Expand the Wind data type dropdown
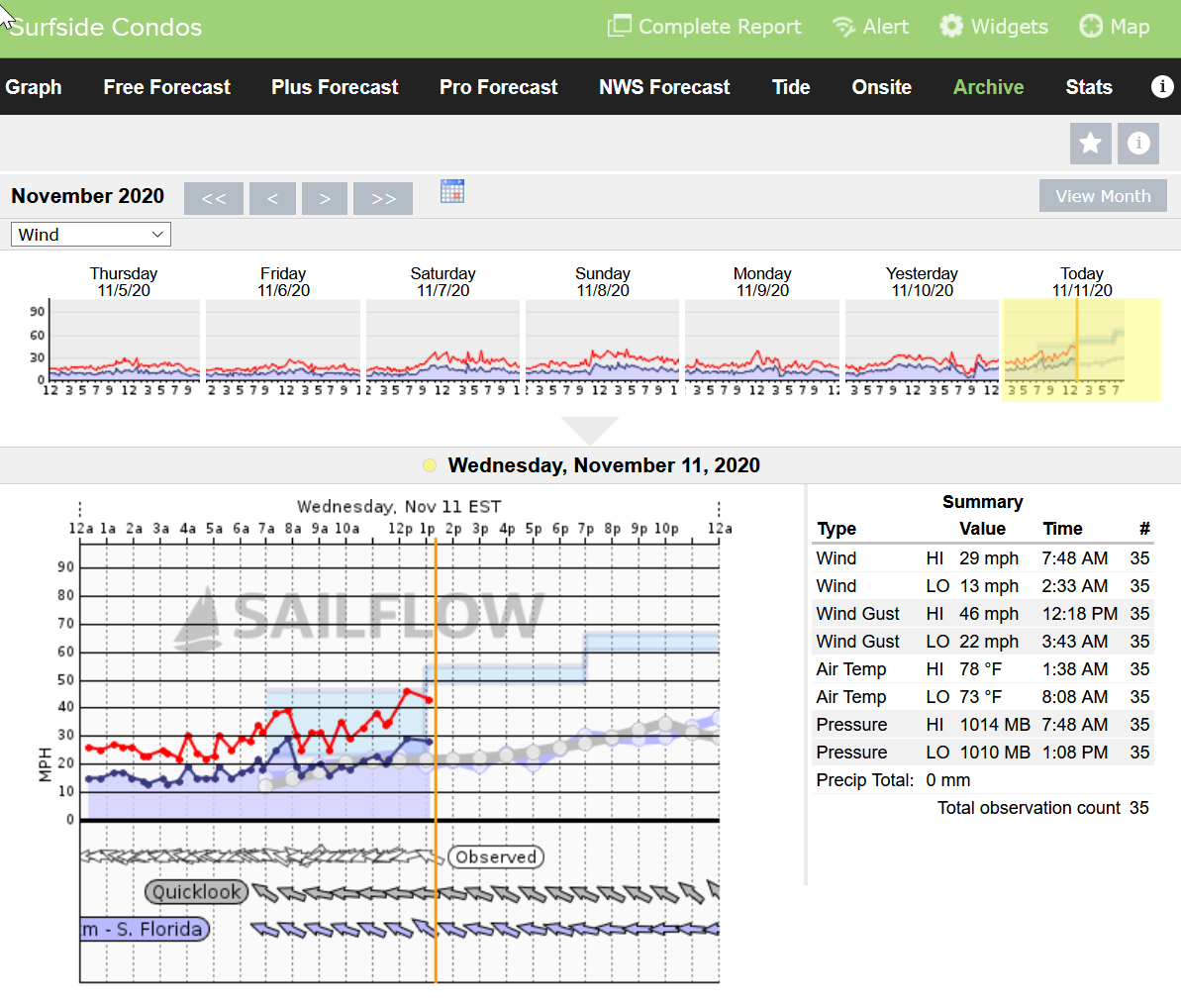The height and width of the screenshot is (1008, 1181). coord(91,235)
